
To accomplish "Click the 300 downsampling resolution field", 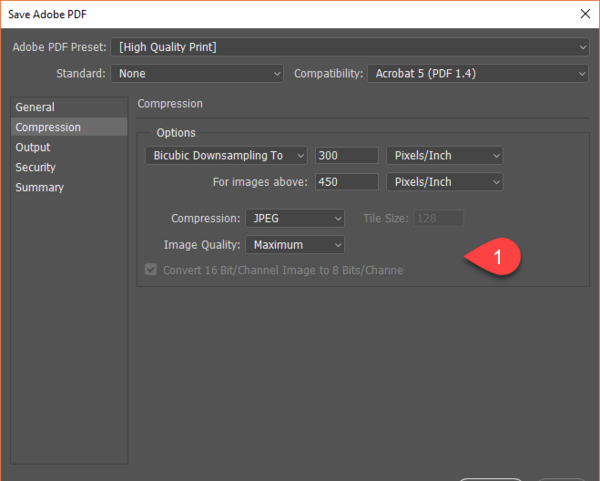I will [x=347, y=155].
